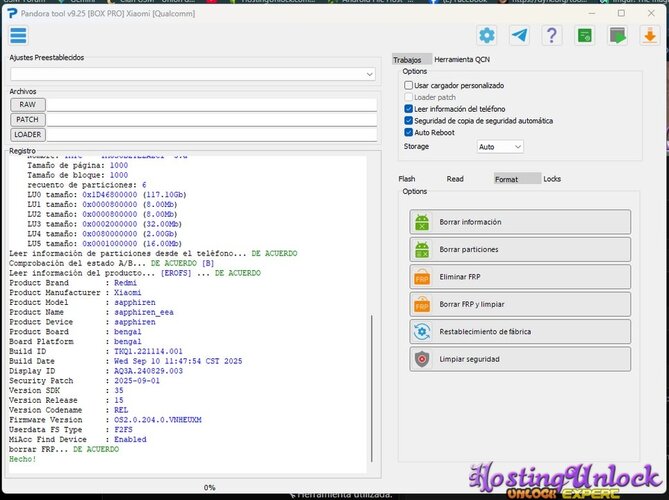
Task: Enable Usar cargador personalizado checkbox
Action: (408, 85)
